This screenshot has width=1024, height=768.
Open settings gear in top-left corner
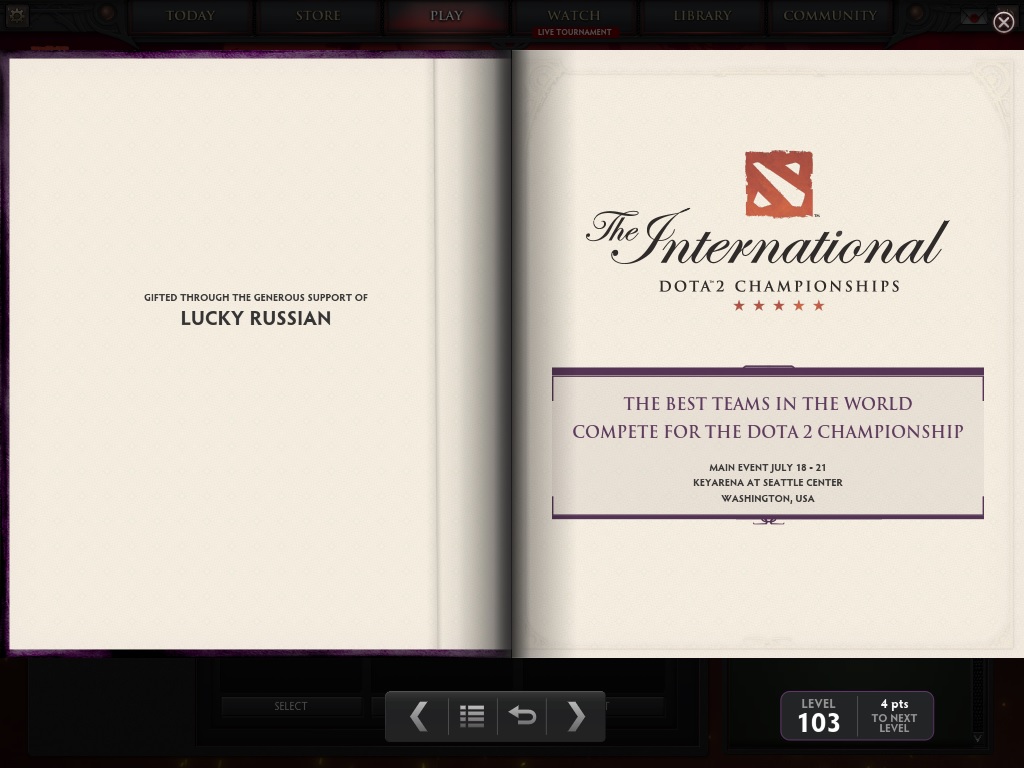[x=16, y=15]
